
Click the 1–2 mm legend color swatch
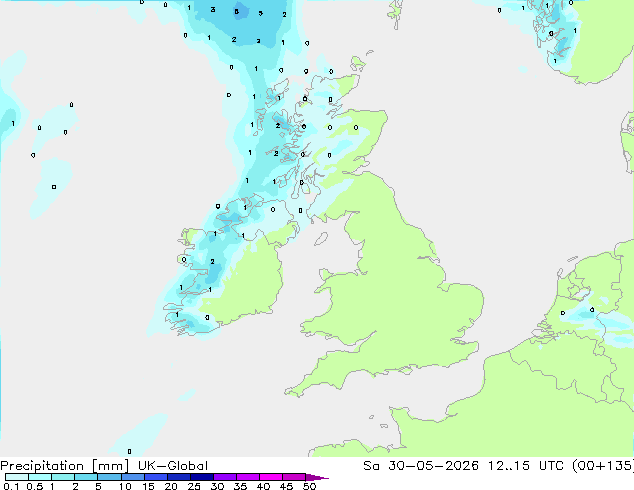click(63, 477)
